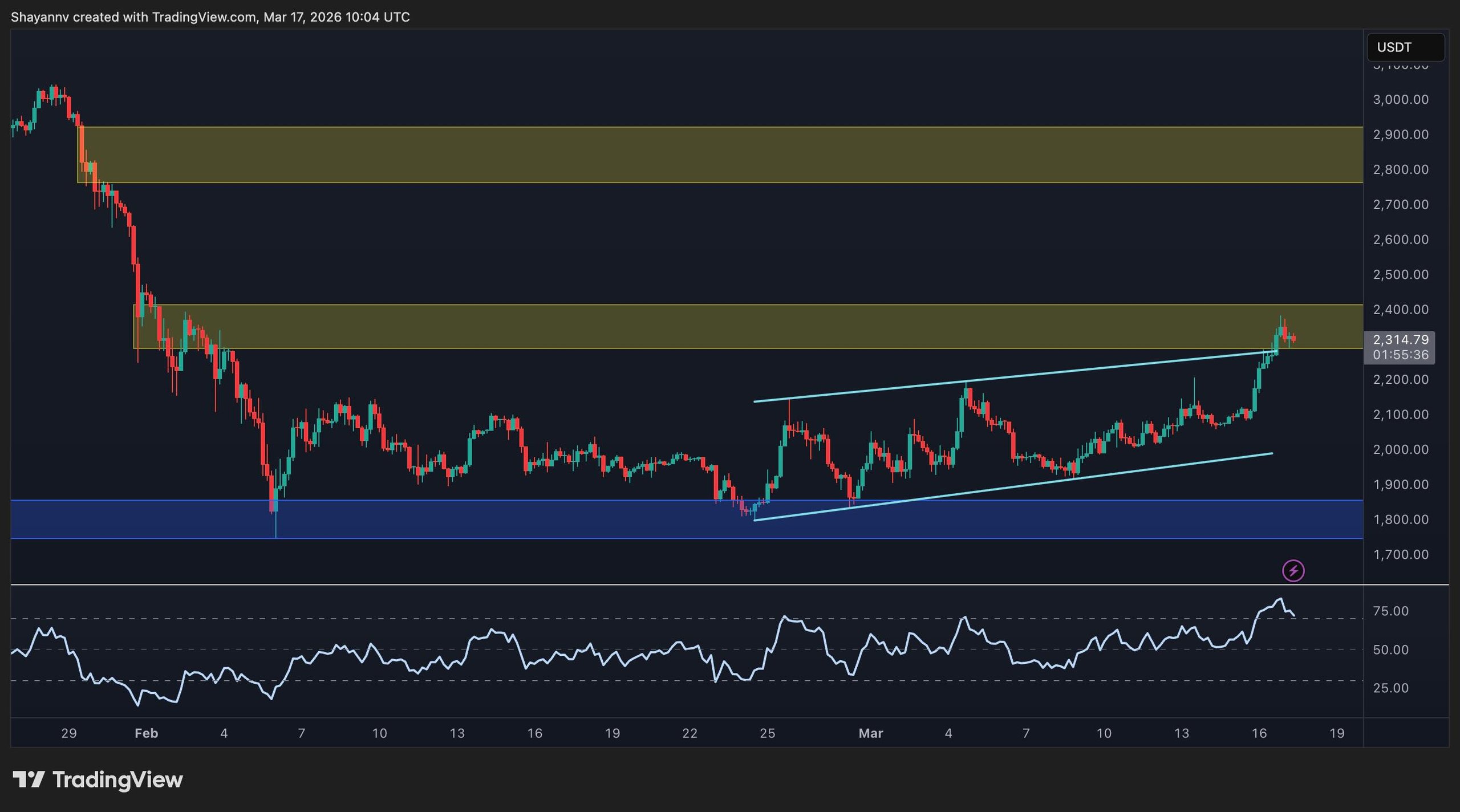Click the Feb label on time axis
The width and height of the screenshot is (1460, 812).
[x=146, y=733]
